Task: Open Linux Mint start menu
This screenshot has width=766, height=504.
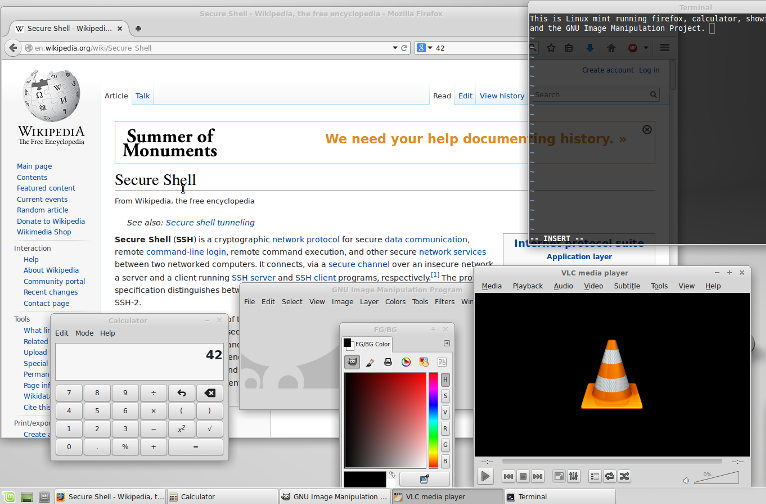Action: pyautogui.click(x=9, y=497)
